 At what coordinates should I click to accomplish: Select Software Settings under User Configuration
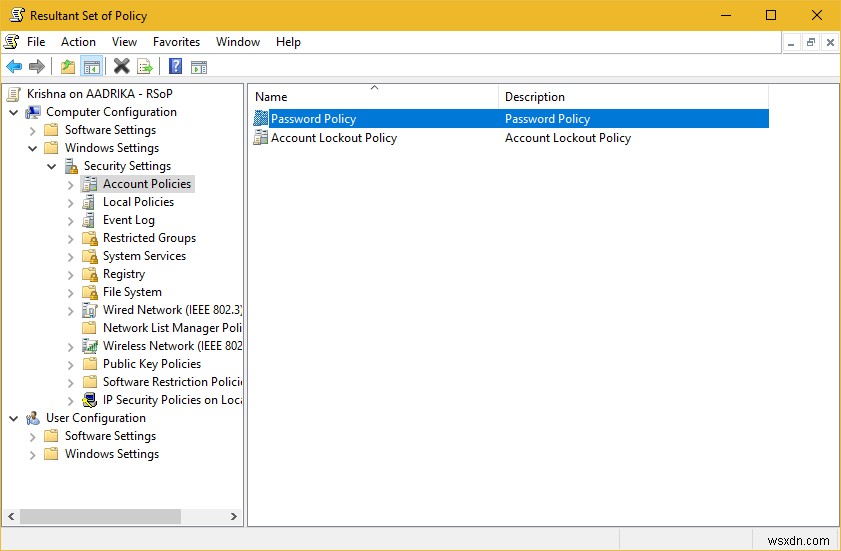[x=110, y=436]
